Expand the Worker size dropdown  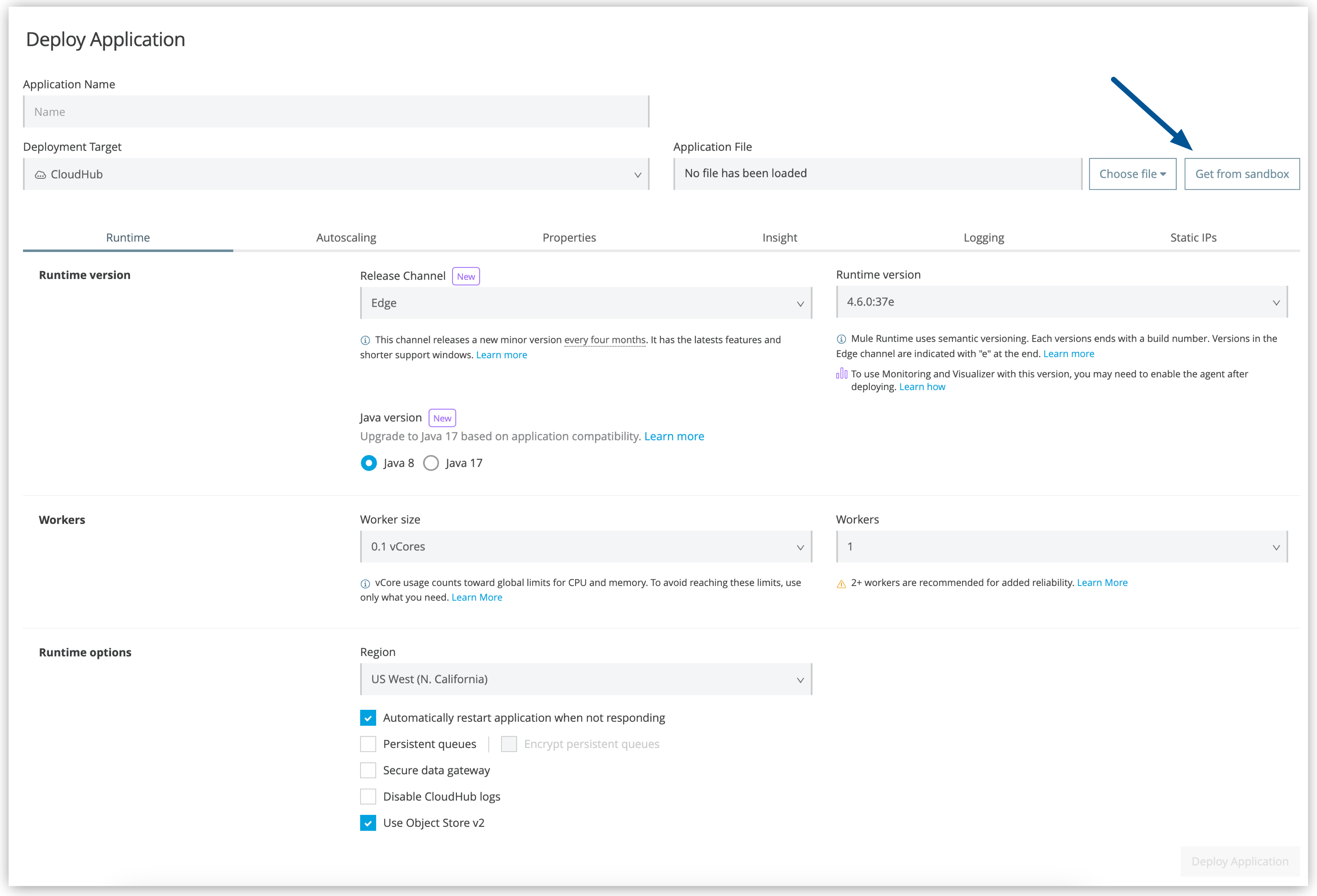[585, 547]
